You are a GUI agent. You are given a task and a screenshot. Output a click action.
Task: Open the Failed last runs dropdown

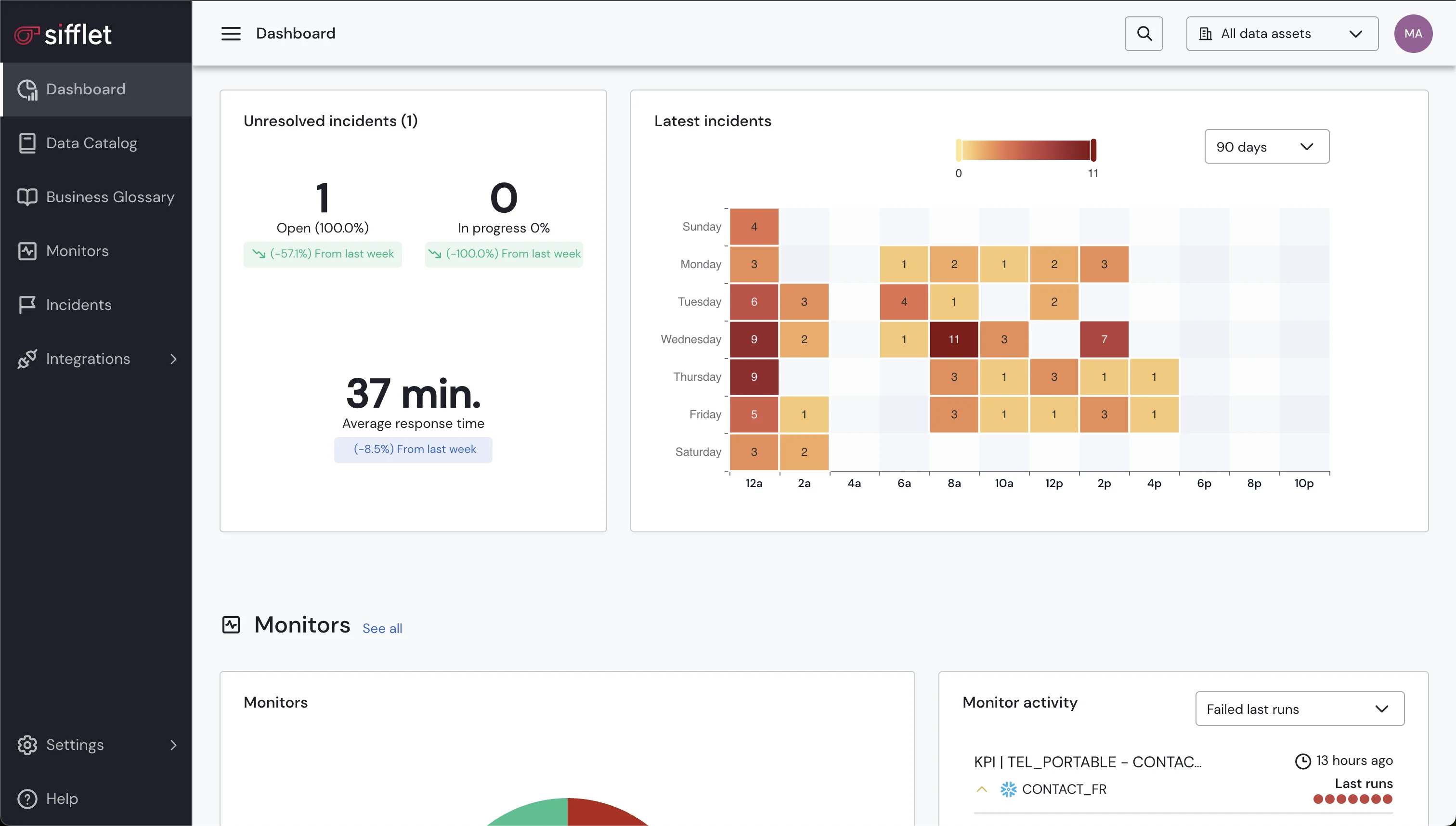coord(1300,709)
